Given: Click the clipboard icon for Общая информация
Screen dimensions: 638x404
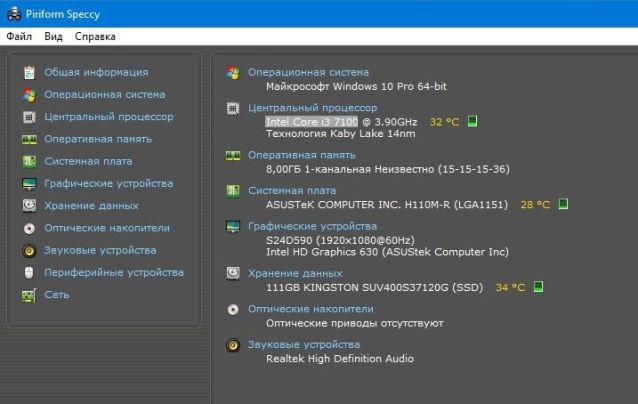Looking at the screenshot, I should pyautogui.click(x=29, y=72).
